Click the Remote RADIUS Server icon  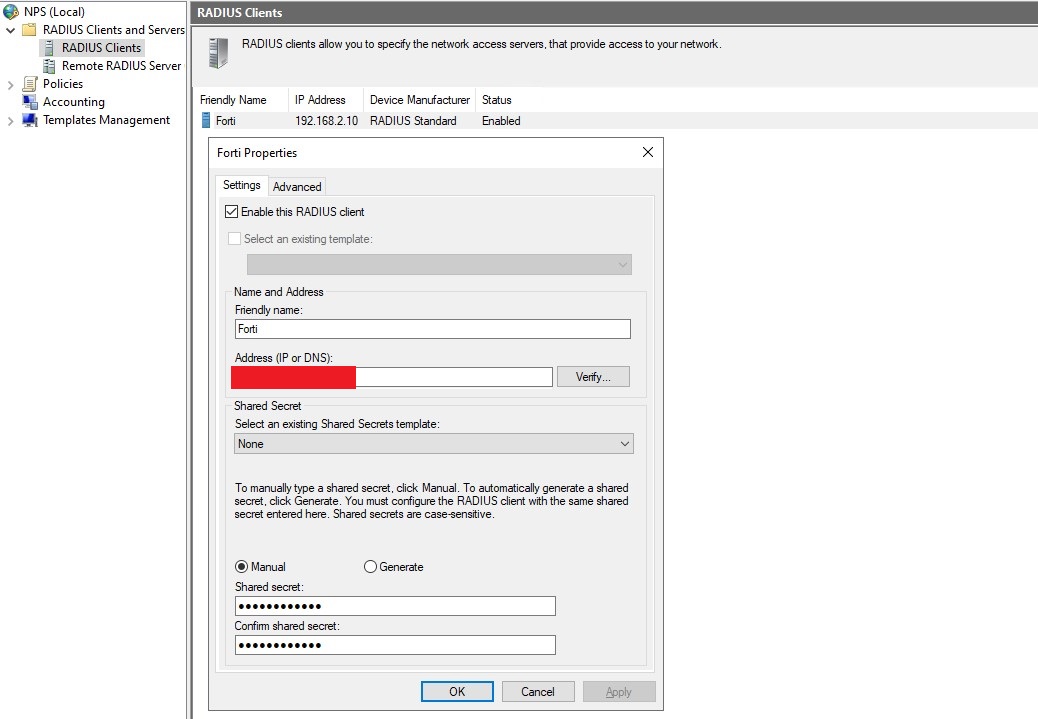[x=49, y=66]
